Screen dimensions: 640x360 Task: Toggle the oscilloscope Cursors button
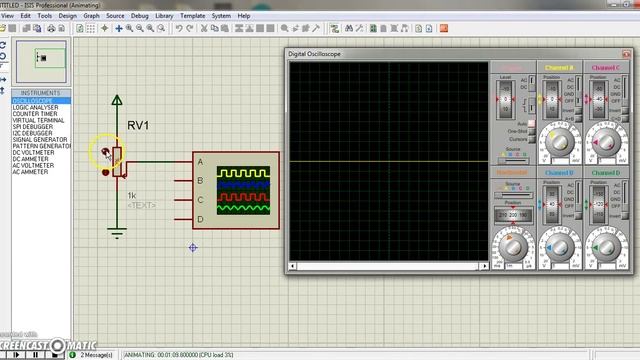coord(531,139)
